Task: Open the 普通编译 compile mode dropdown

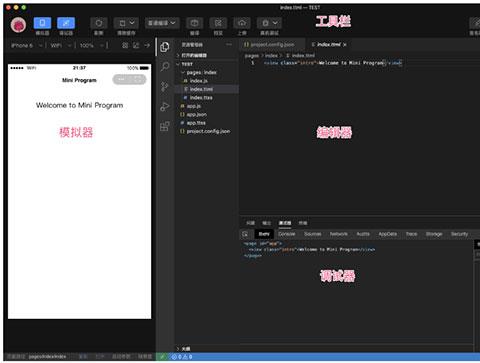Action: coord(162,23)
